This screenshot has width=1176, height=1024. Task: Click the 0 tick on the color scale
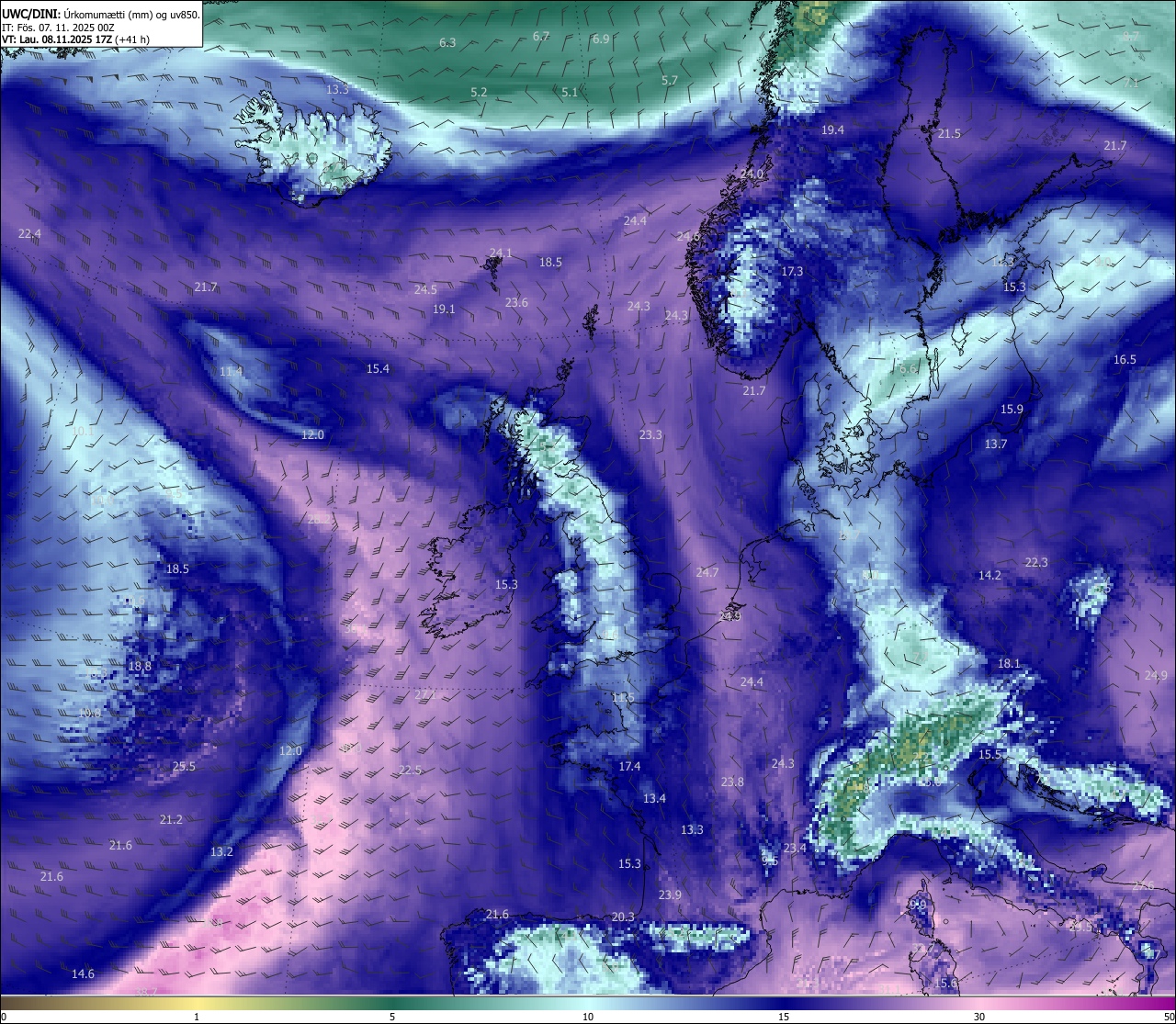[x=4, y=1017]
